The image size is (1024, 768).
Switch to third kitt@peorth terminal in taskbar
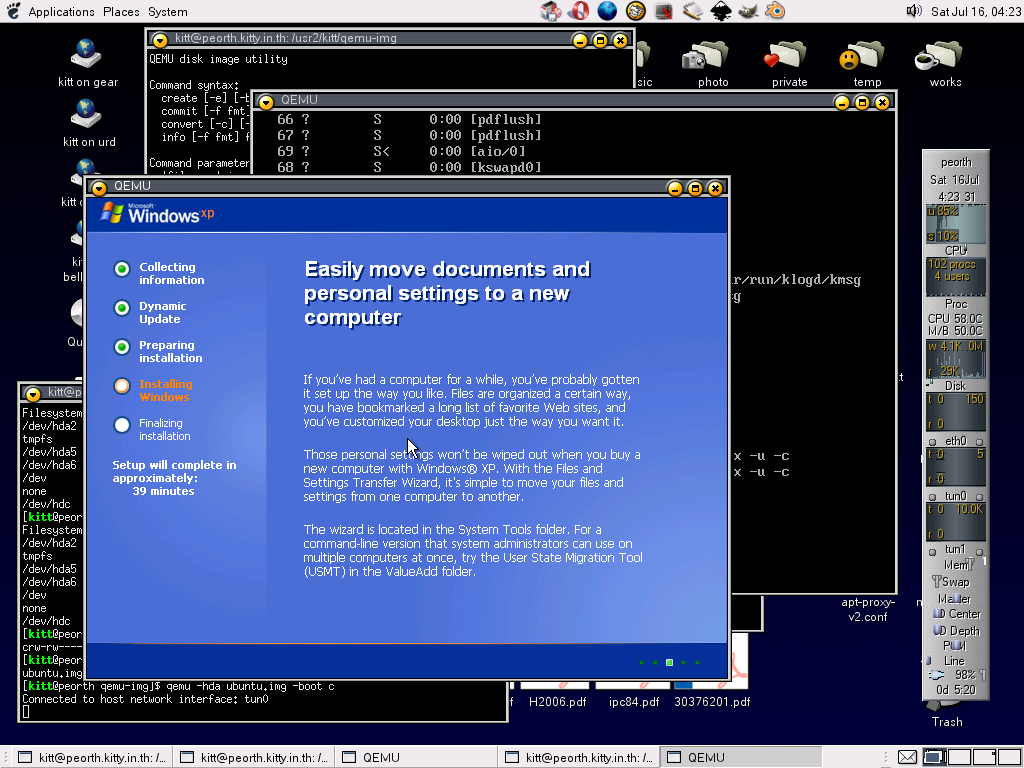coord(579,758)
